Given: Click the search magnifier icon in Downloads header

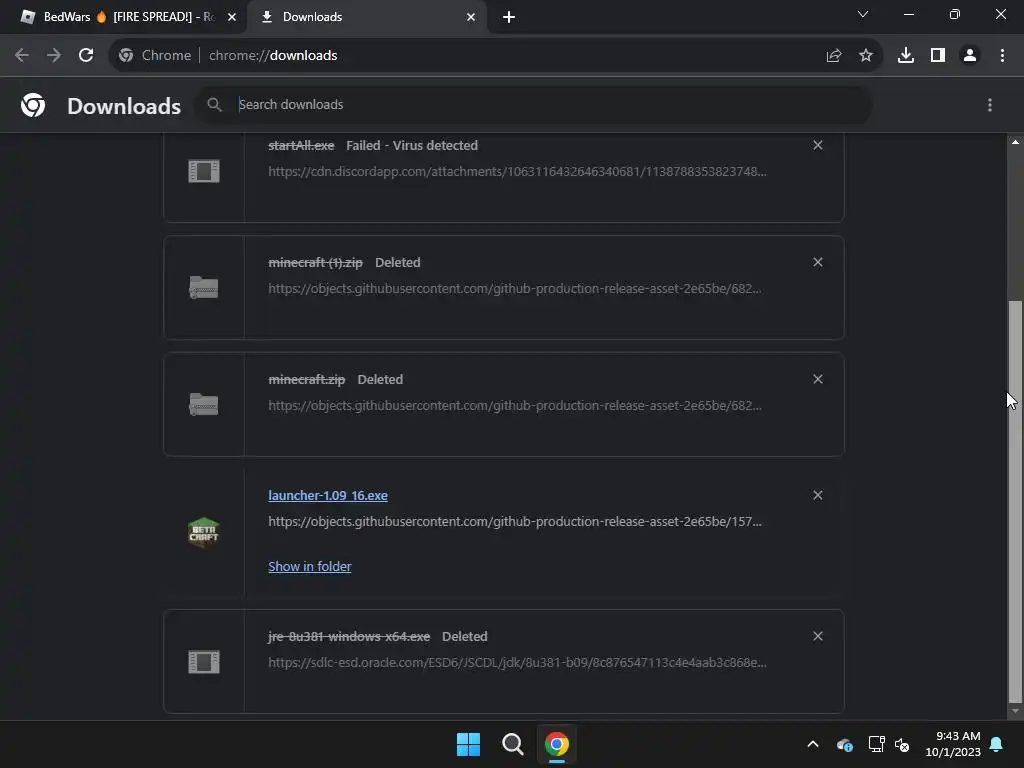Looking at the screenshot, I should pos(214,104).
